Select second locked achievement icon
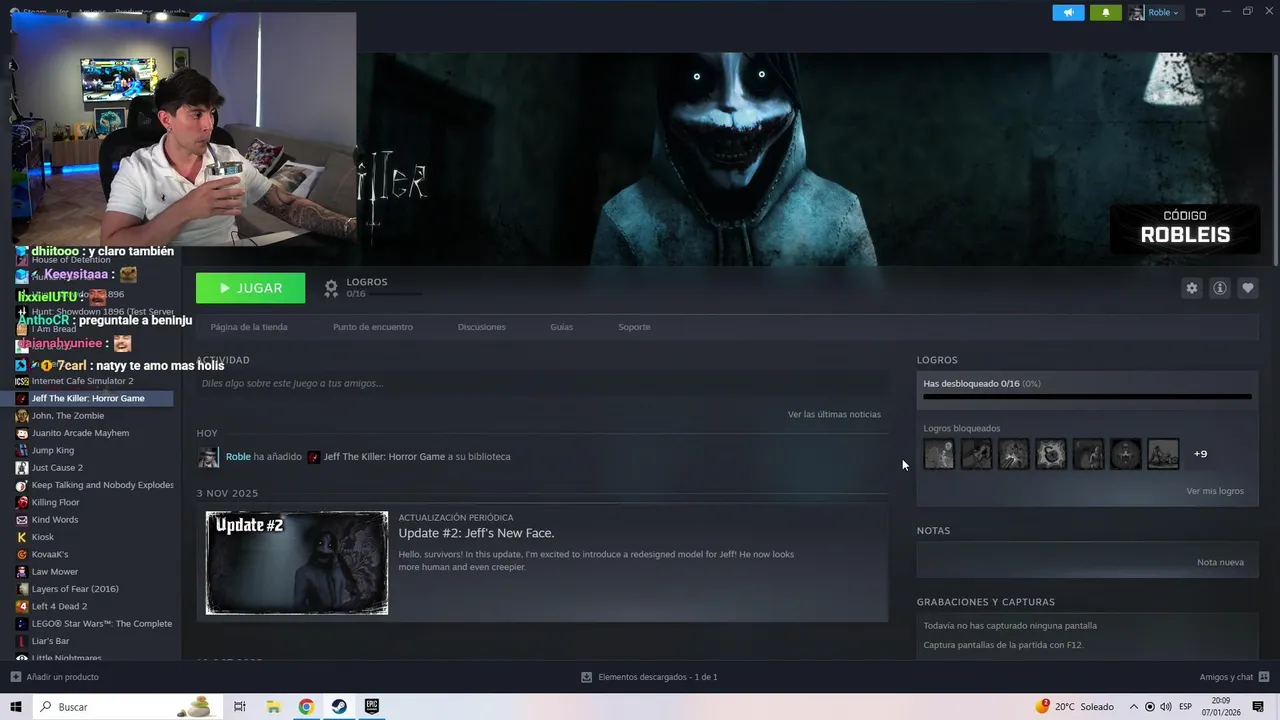This screenshot has width=1280, height=720. click(x=976, y=454)
